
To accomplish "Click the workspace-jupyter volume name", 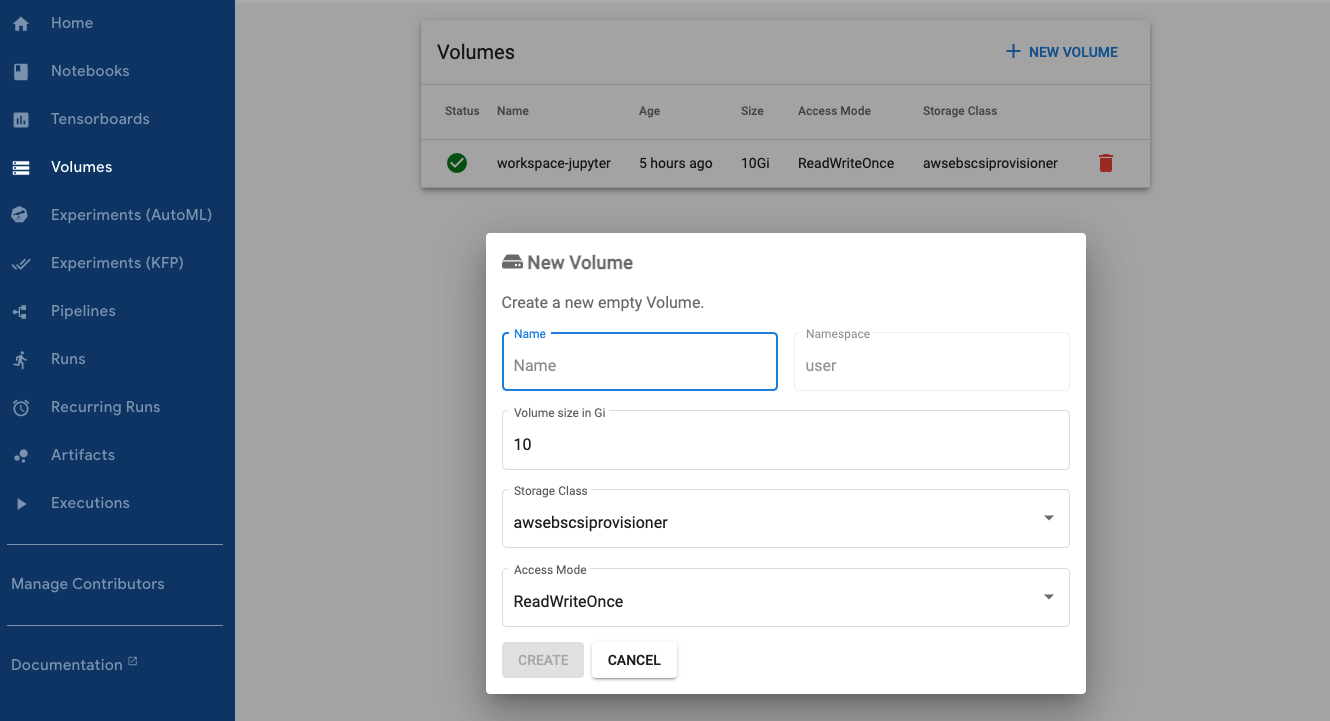I will click(554, 163).
